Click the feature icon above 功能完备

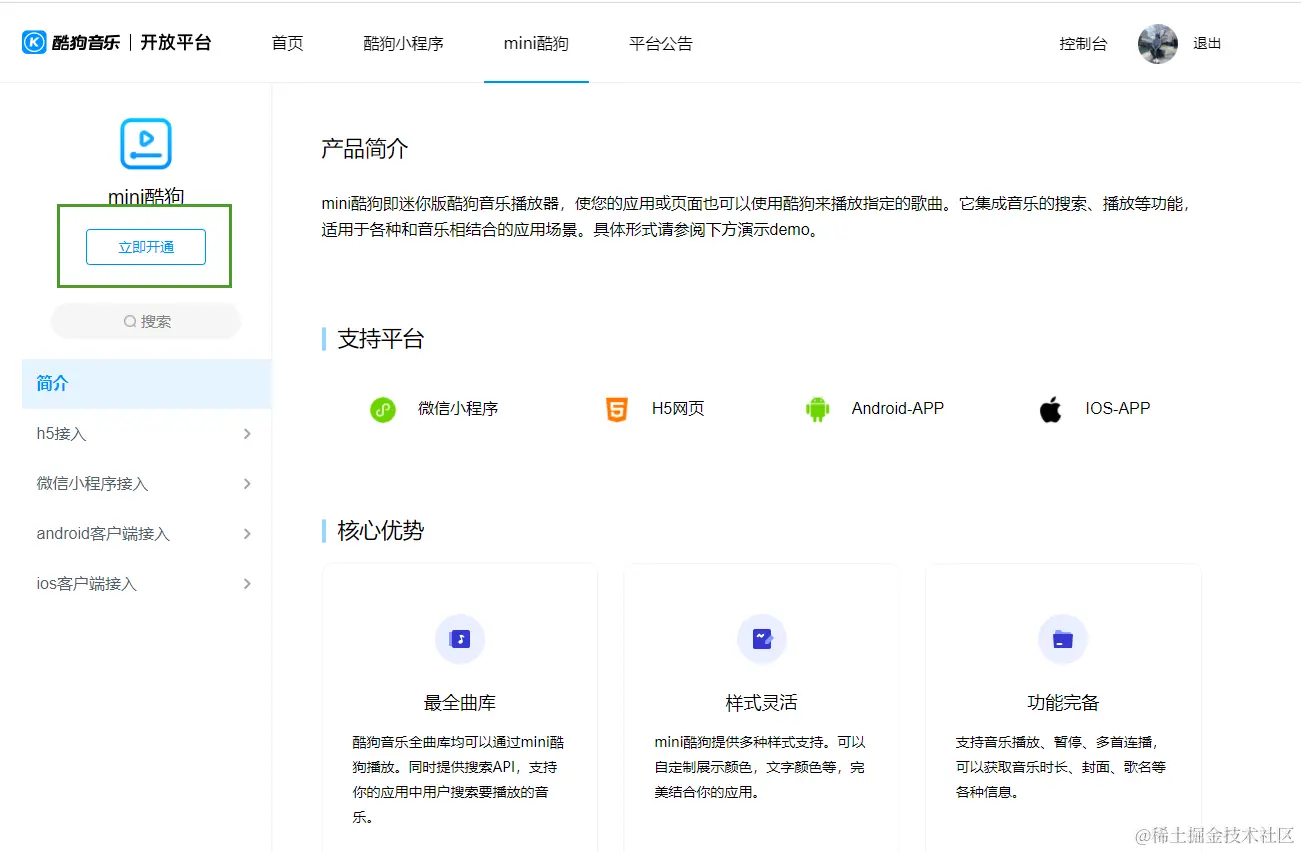tap(1062, 639)
